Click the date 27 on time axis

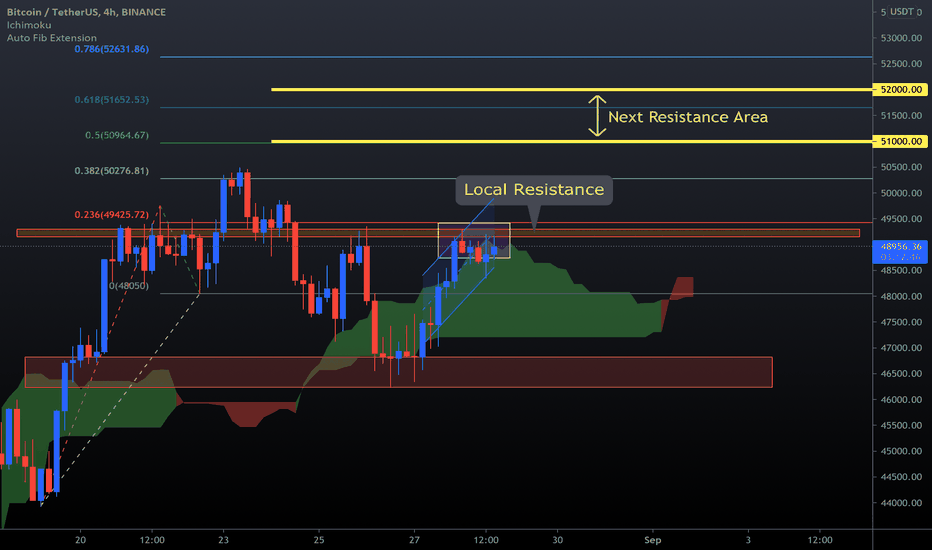click(x=414, y=540)
